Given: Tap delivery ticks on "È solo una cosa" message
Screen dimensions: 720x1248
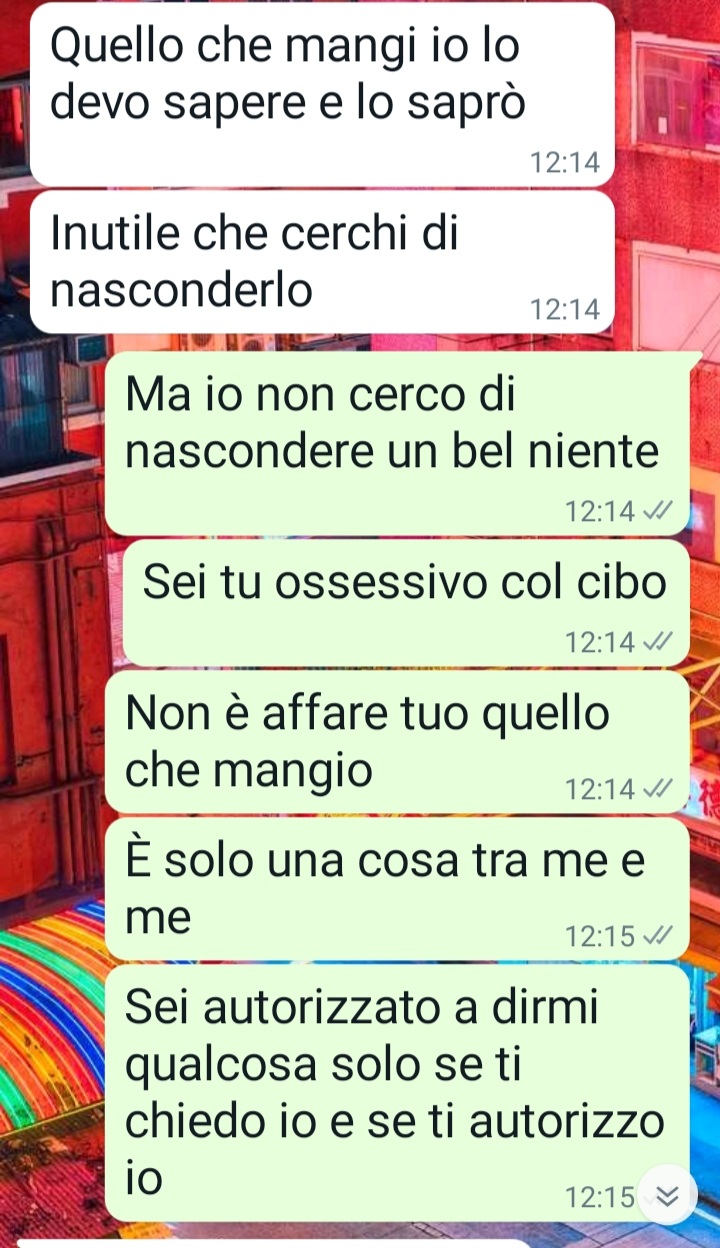Looking at the screenshot, I should click(x=657, y=936).
